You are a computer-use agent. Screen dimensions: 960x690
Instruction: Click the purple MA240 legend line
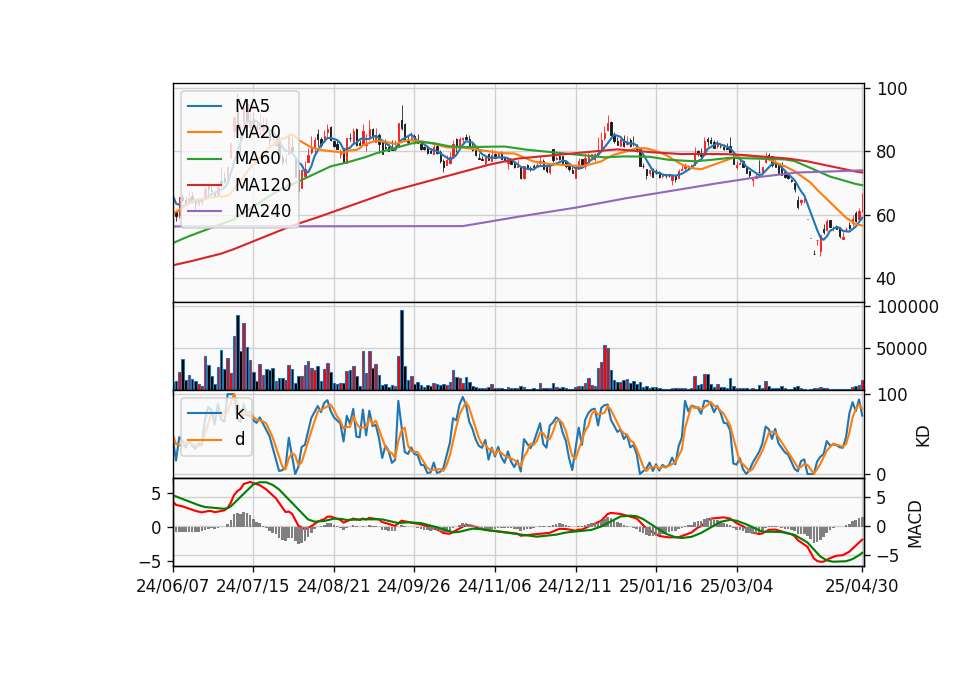point(204,211)
